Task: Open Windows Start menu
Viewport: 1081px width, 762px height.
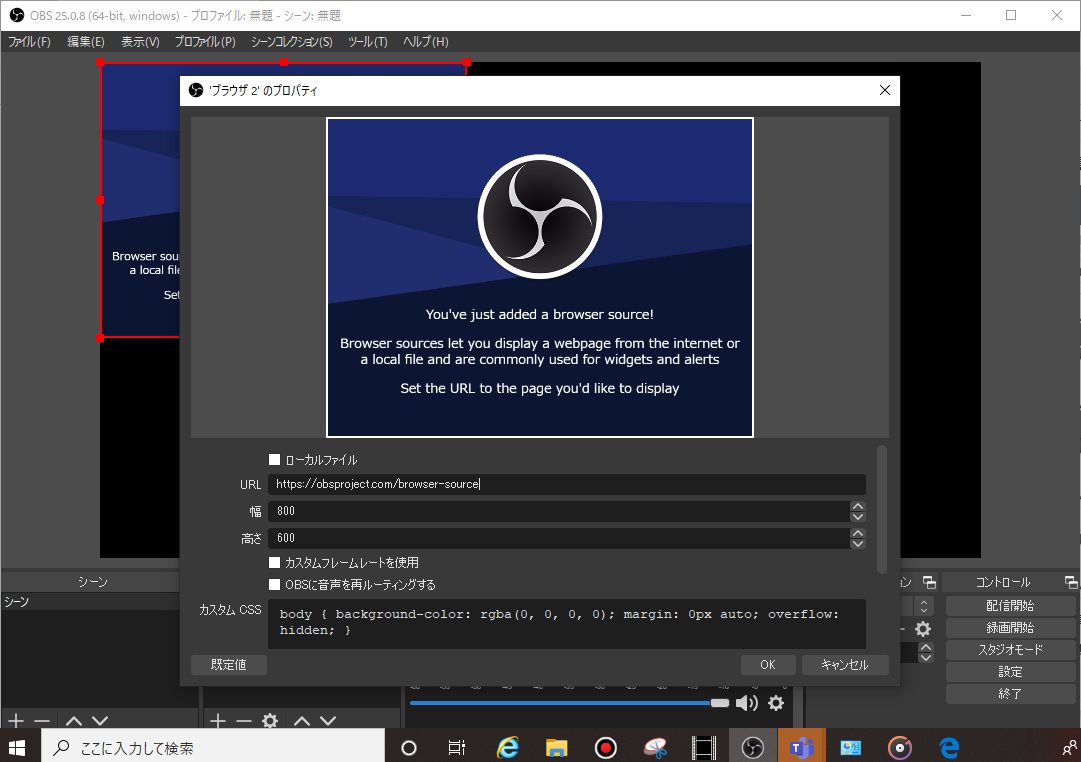Action: click(x=17, y=748)
